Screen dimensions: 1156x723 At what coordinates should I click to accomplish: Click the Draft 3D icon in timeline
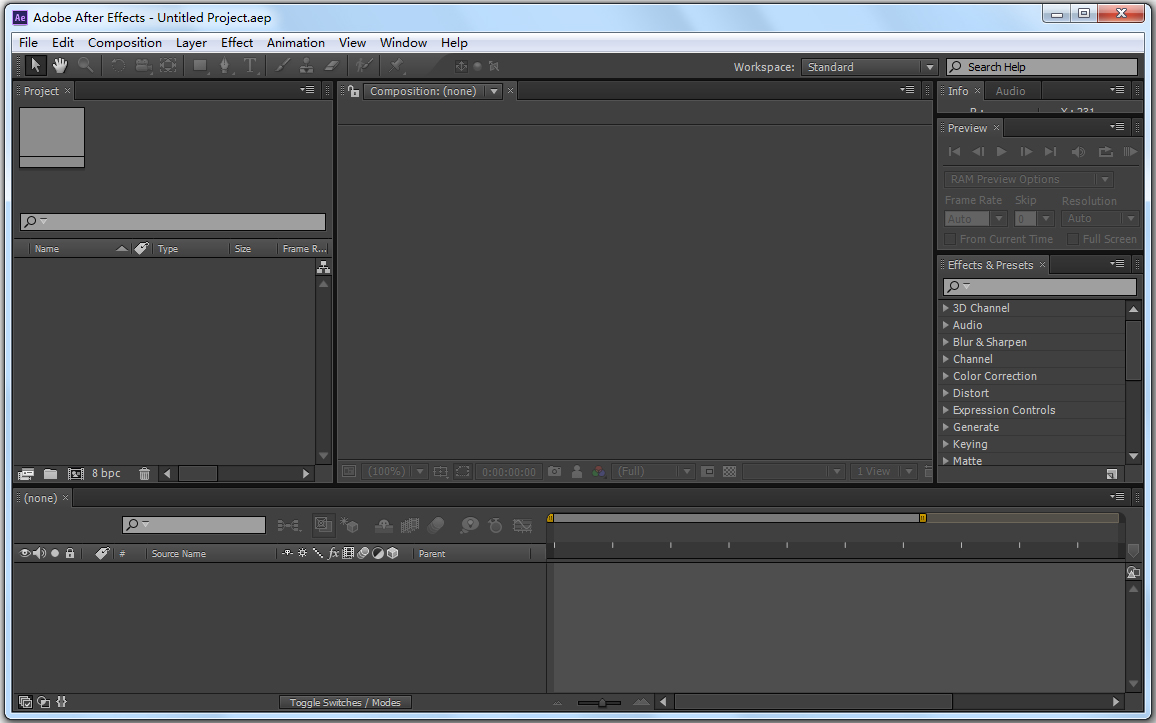click(349, 525)
